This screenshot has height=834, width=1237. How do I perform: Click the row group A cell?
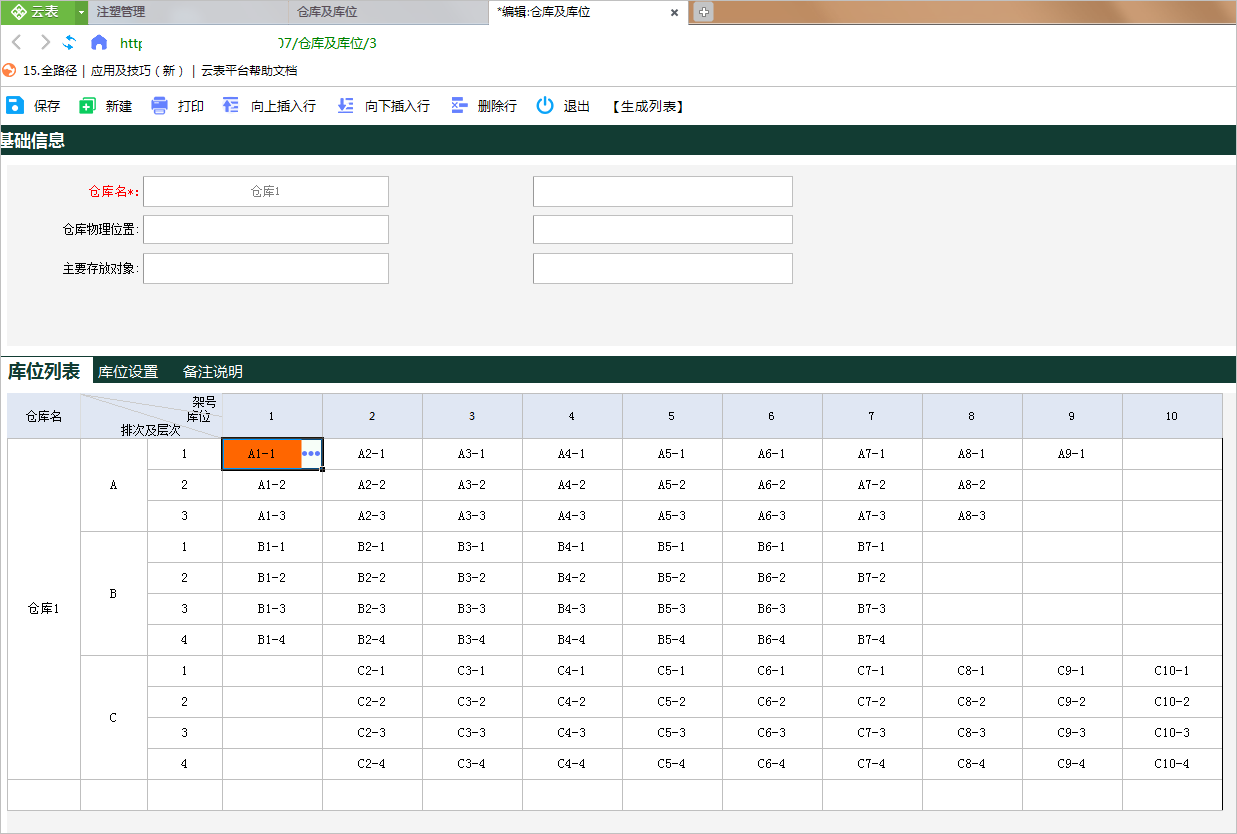(x=114, y=485)
